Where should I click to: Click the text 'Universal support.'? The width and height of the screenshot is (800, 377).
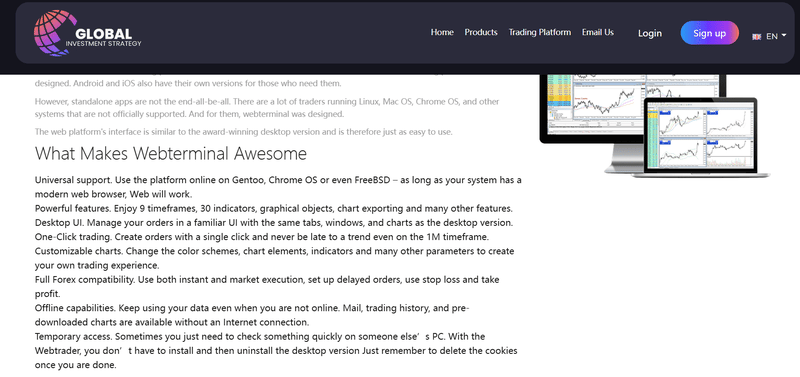point(73,180)
